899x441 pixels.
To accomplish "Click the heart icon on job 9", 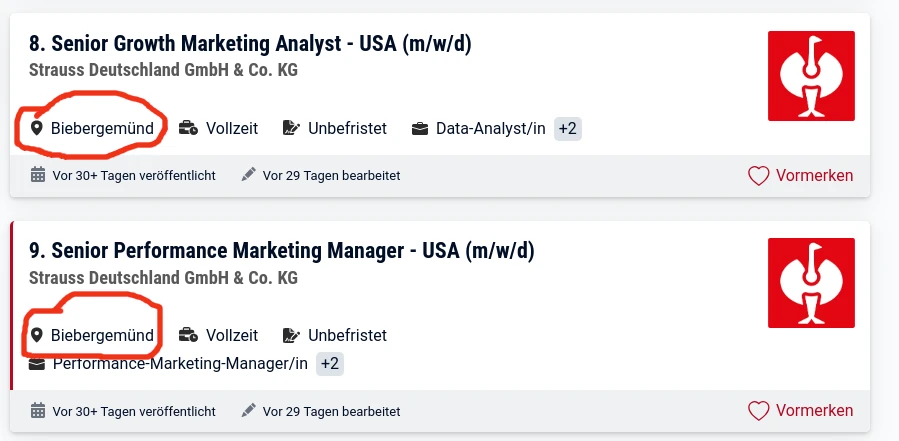I will click(758, 411).
